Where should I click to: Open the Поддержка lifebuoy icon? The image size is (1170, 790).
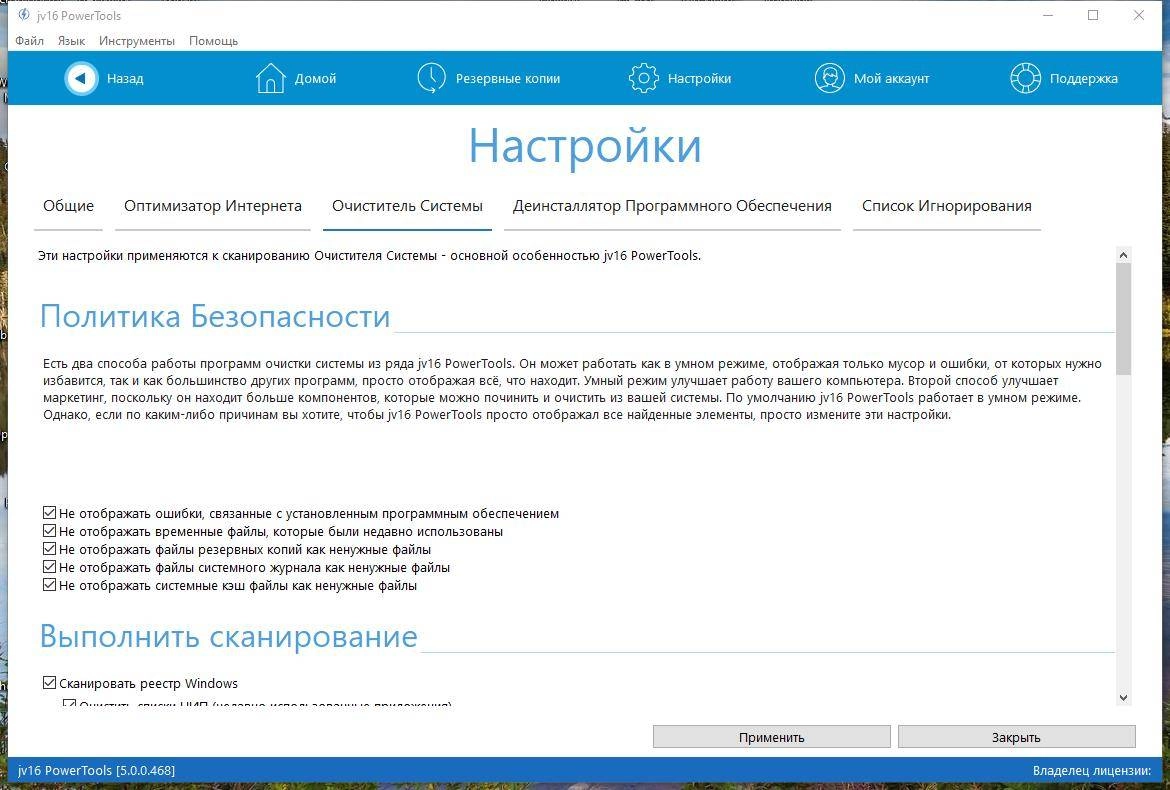[x=1025, y=78]
